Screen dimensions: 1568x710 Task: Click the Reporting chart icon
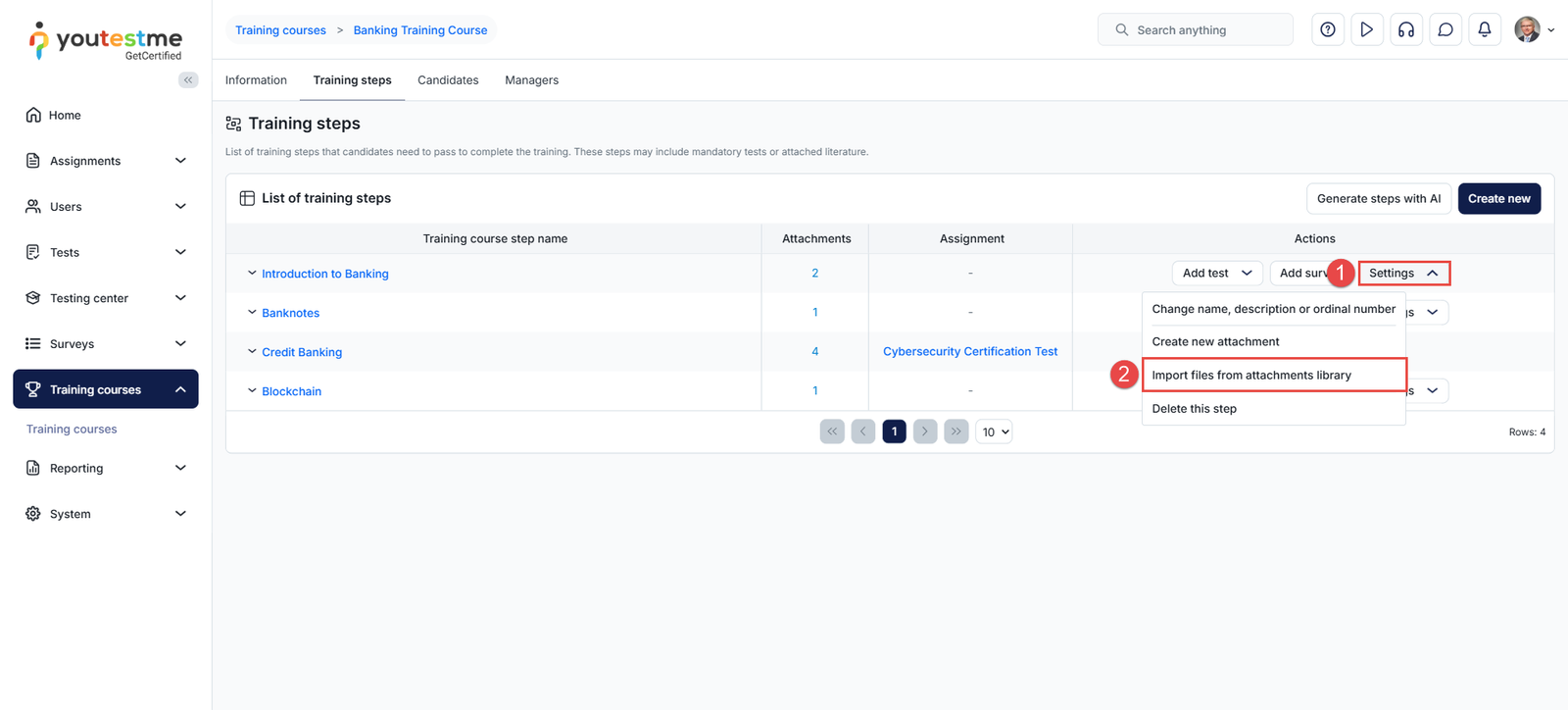33,468
